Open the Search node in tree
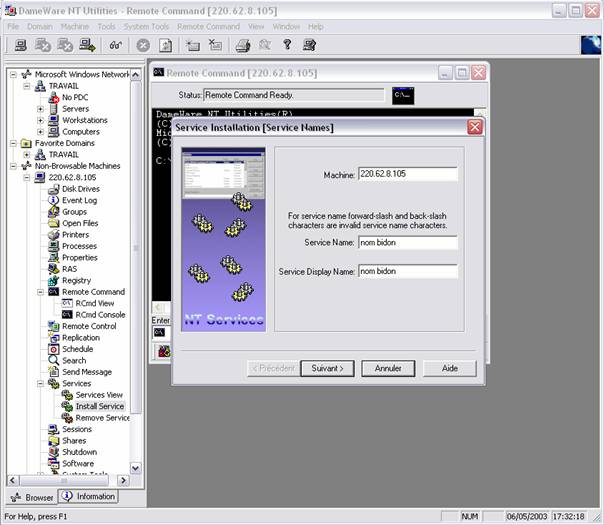This screenshot has height=525, width=604. 74,361
